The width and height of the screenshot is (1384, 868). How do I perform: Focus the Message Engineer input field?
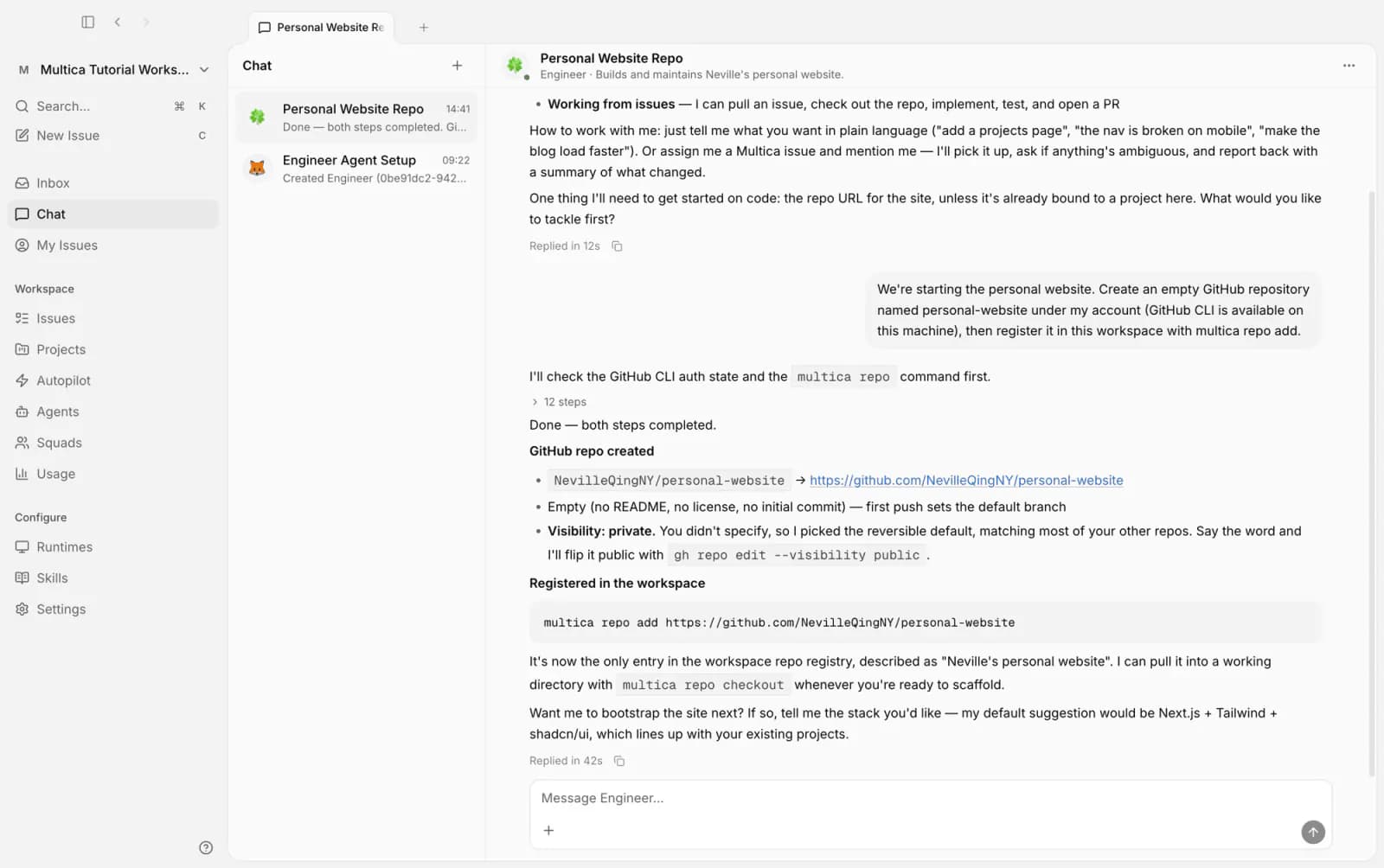[x=930, y=798]
